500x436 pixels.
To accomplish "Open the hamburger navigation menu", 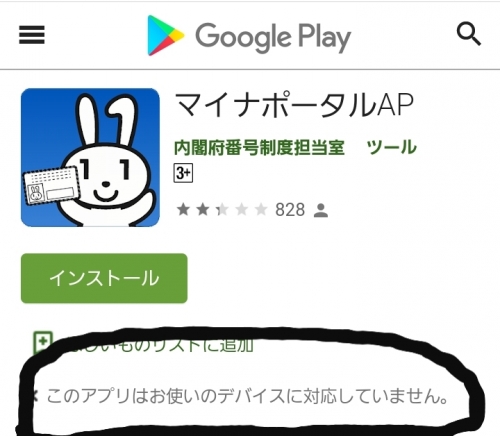I will pyautogui.click(x=32, y=35).
